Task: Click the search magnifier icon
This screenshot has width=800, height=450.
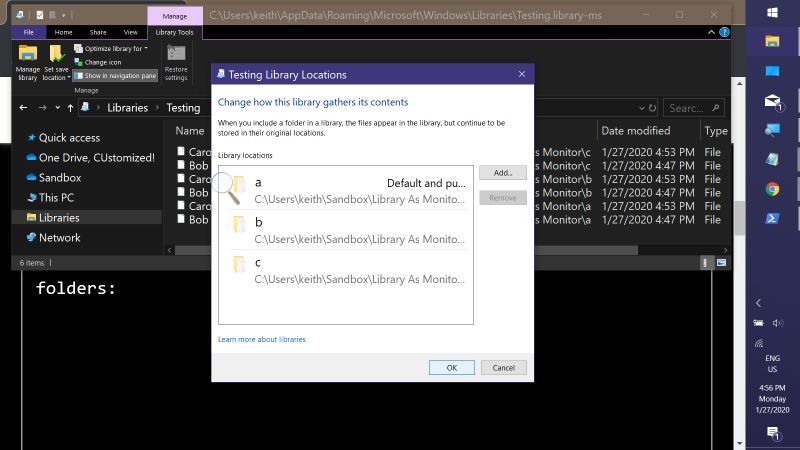Action: 715,108
